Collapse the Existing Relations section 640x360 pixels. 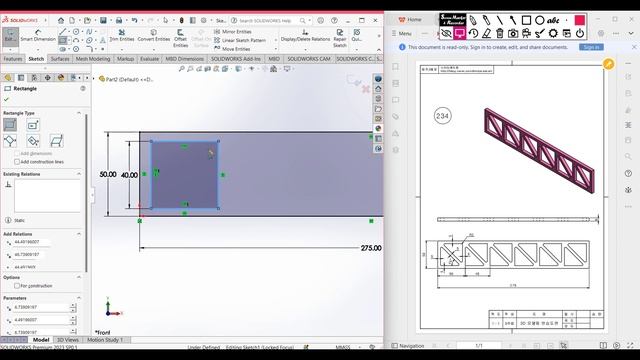79,174
